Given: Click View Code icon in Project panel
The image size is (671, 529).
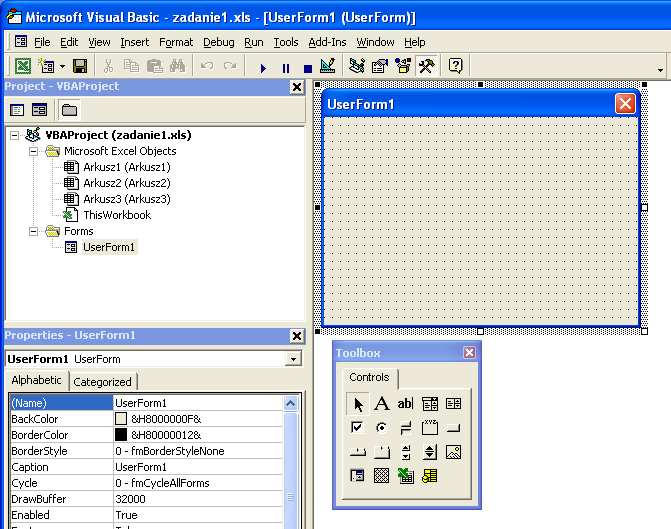Looking at the screenshot, I should 17,110.
